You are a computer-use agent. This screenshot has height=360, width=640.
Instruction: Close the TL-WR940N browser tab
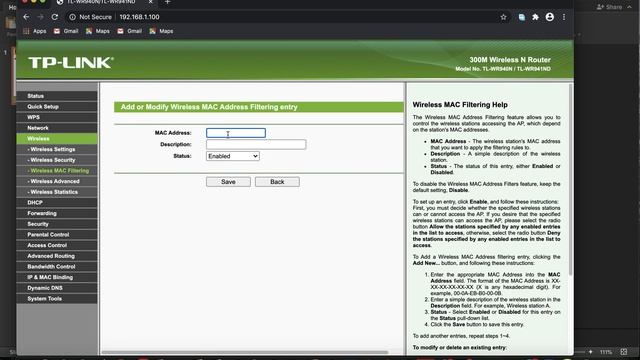click(150, 2)
